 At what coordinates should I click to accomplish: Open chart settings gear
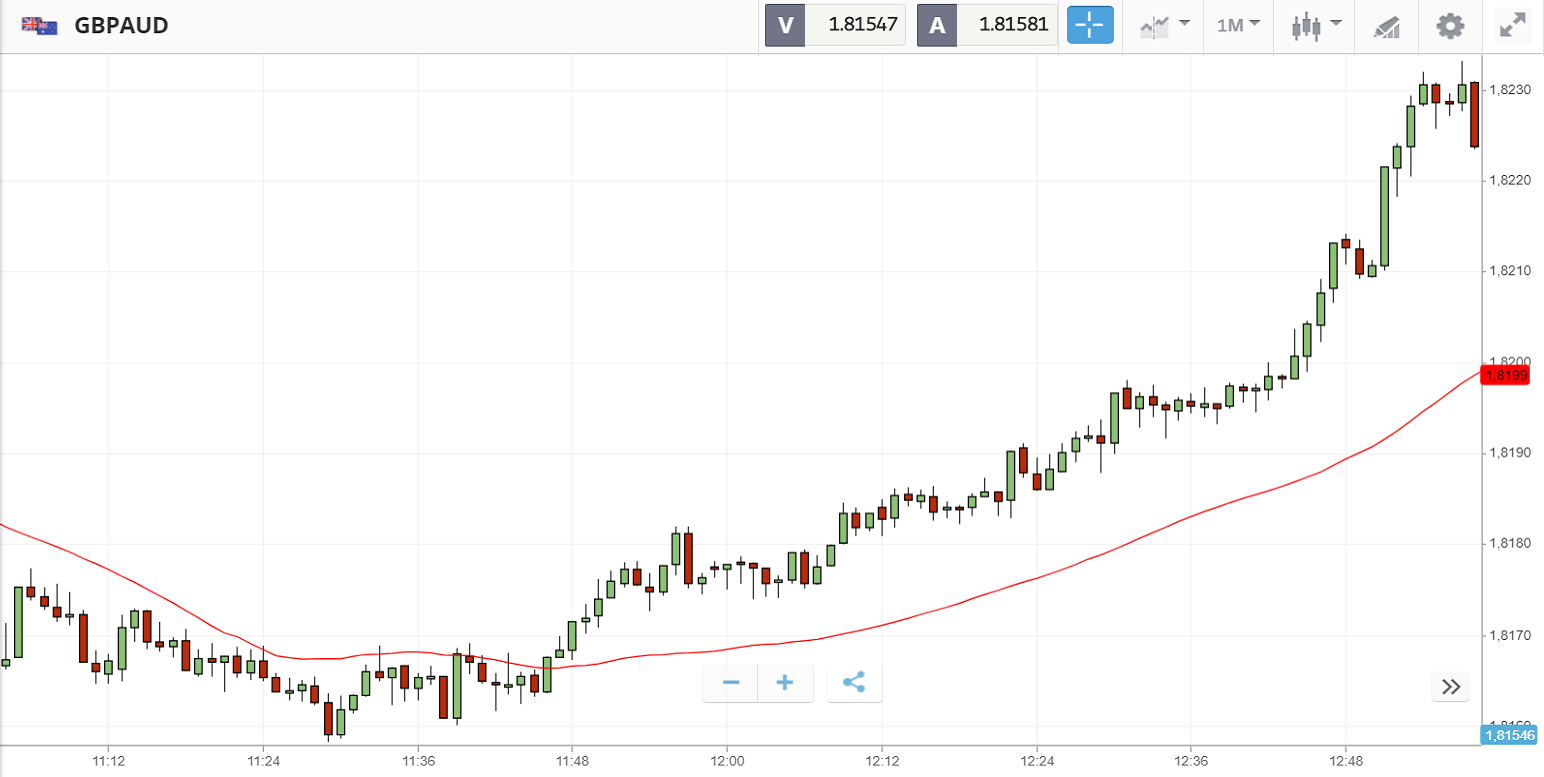click(1450, 26)
